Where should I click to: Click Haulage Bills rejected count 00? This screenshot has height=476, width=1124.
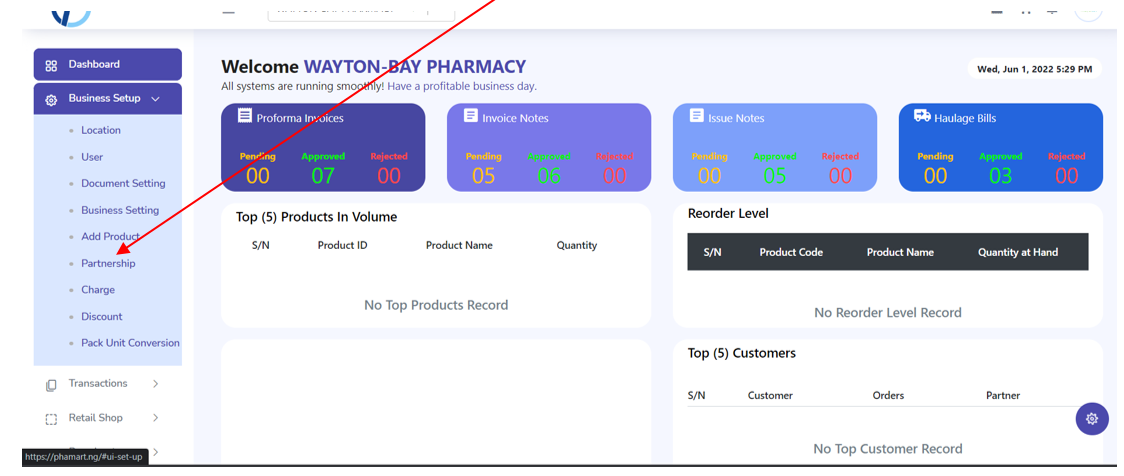click(x=1067, y=176)
